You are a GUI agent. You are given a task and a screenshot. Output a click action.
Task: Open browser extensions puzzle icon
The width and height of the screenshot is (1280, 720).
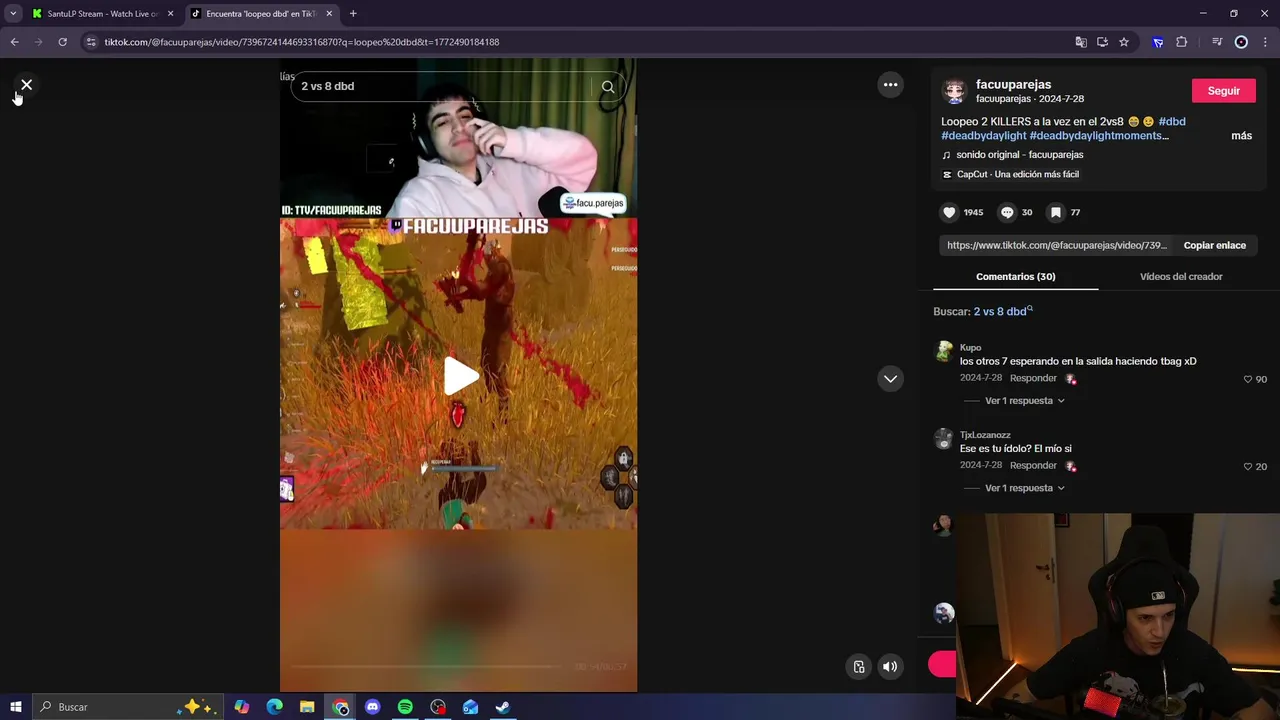(1181, 42)
